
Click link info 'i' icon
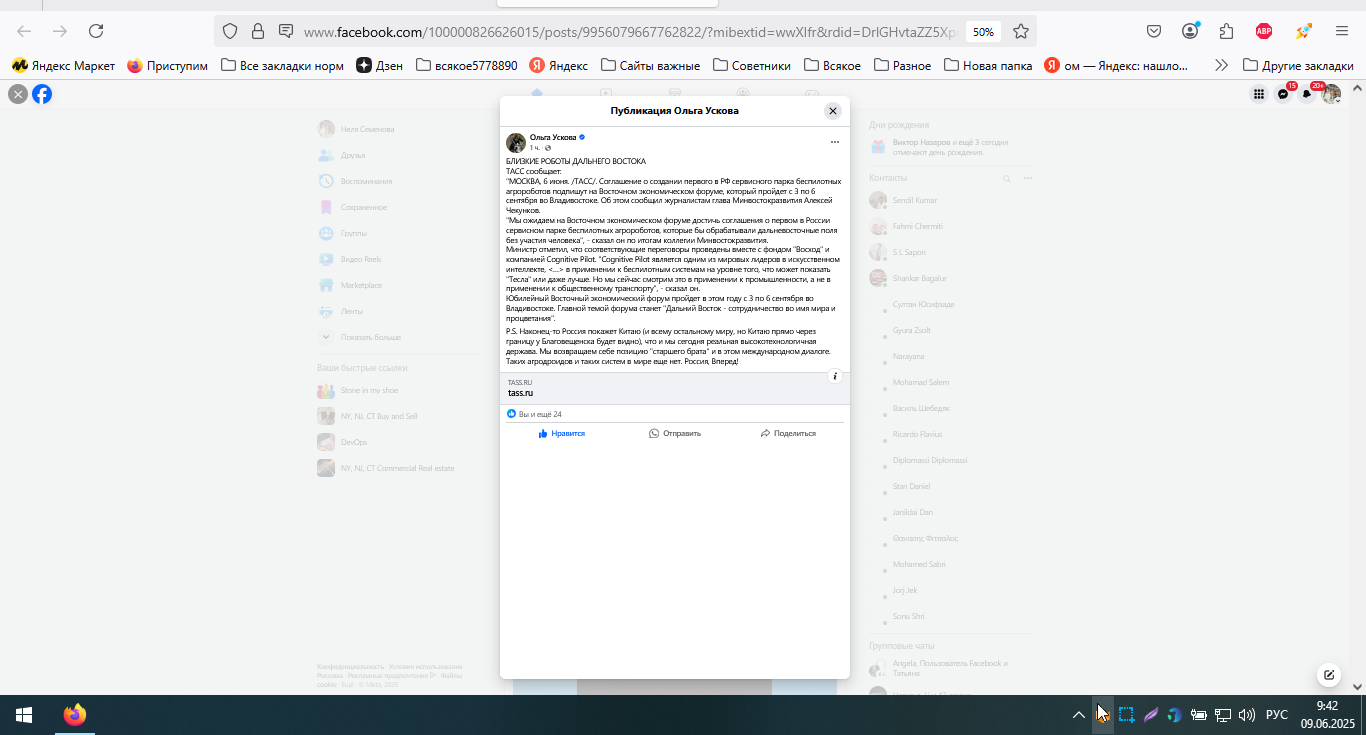836,376
